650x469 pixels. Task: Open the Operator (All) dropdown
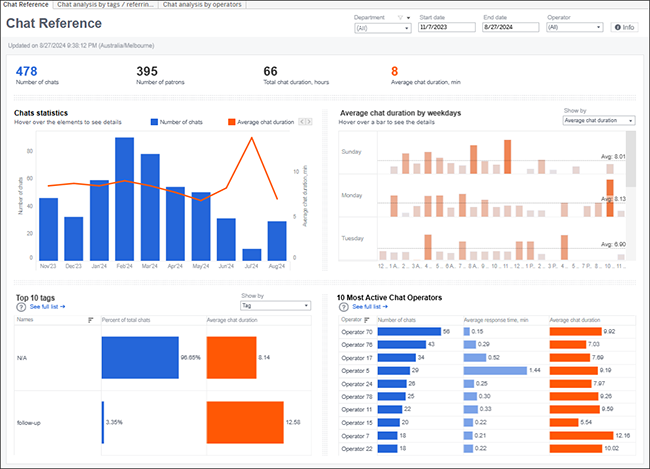pos(574,27)
